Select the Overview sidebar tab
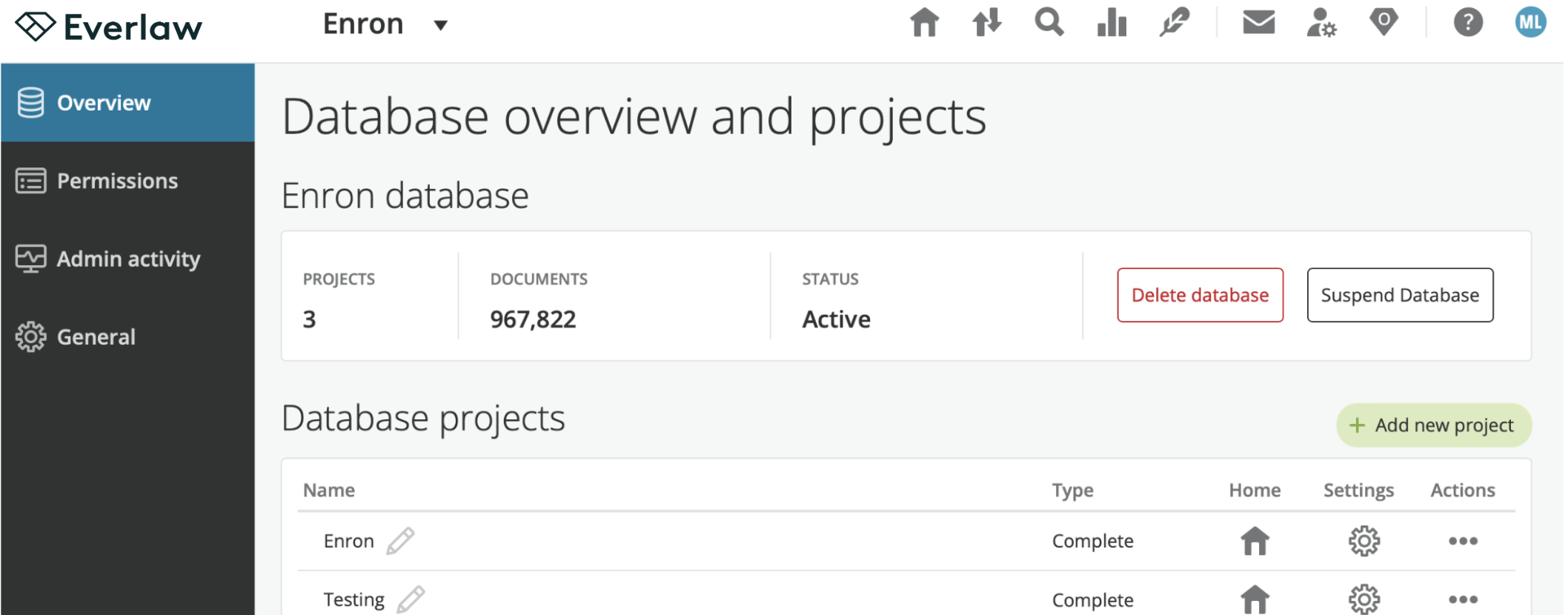The height and width of the screenshot is (615, 1568). coord(127,102)
